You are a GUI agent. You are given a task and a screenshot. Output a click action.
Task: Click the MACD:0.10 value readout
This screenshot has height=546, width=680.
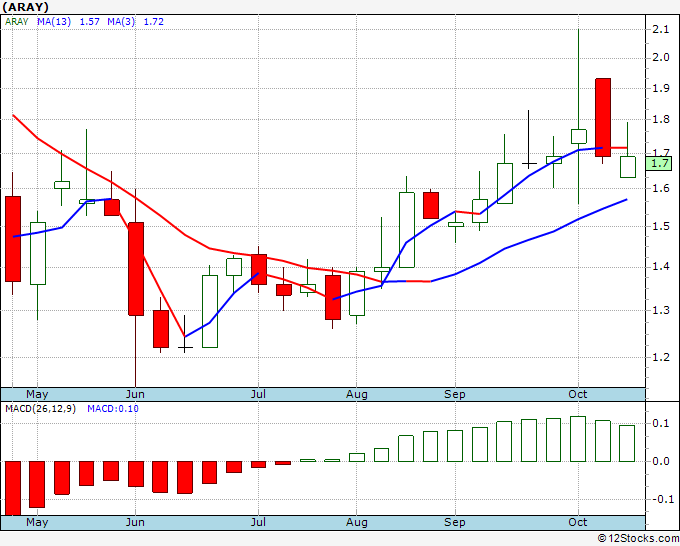[x=113, y=409]
